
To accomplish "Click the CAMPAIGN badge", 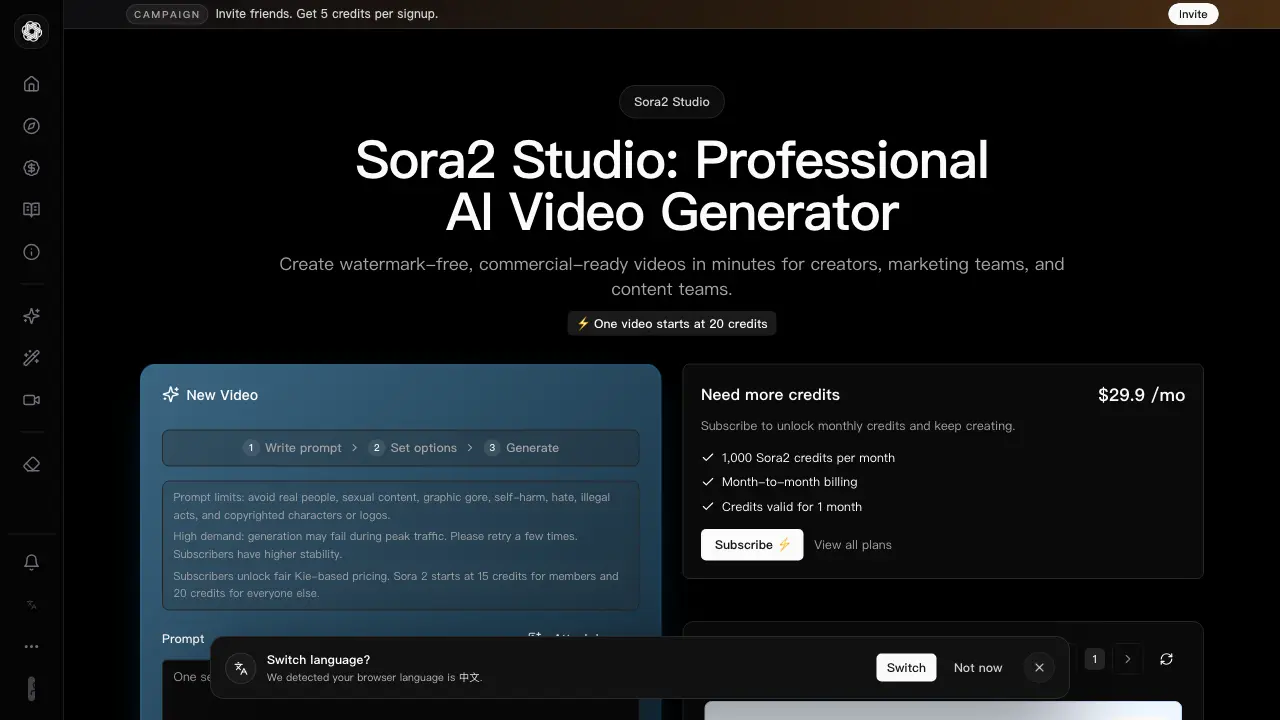I will pyautogui.click(x=167, y=14).
